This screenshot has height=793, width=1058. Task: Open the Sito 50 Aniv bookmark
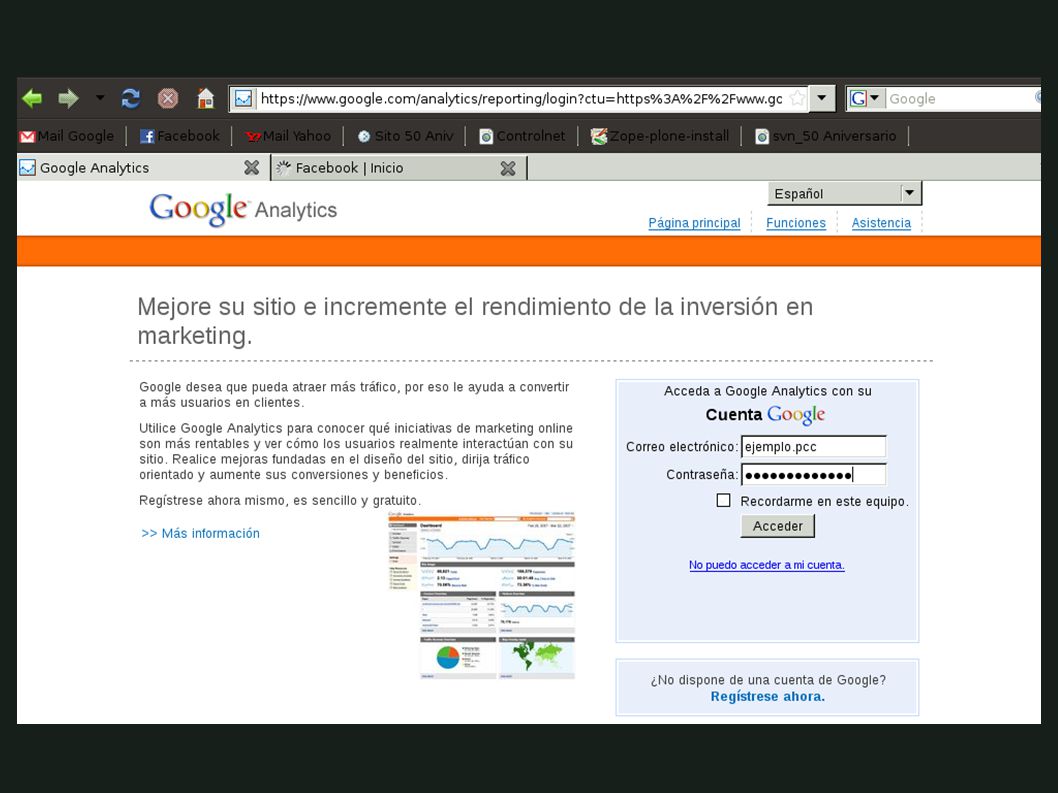405,136
